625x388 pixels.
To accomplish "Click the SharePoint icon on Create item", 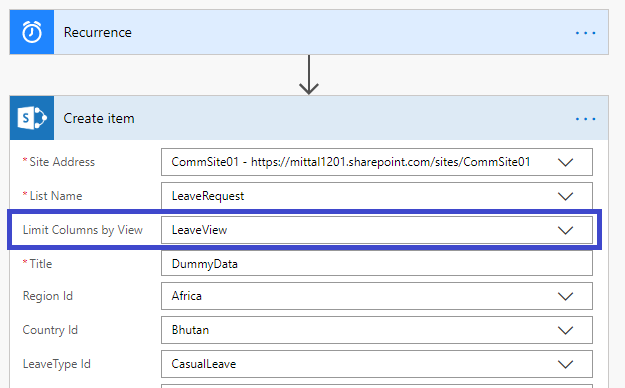I will click(x=32, y=118).
